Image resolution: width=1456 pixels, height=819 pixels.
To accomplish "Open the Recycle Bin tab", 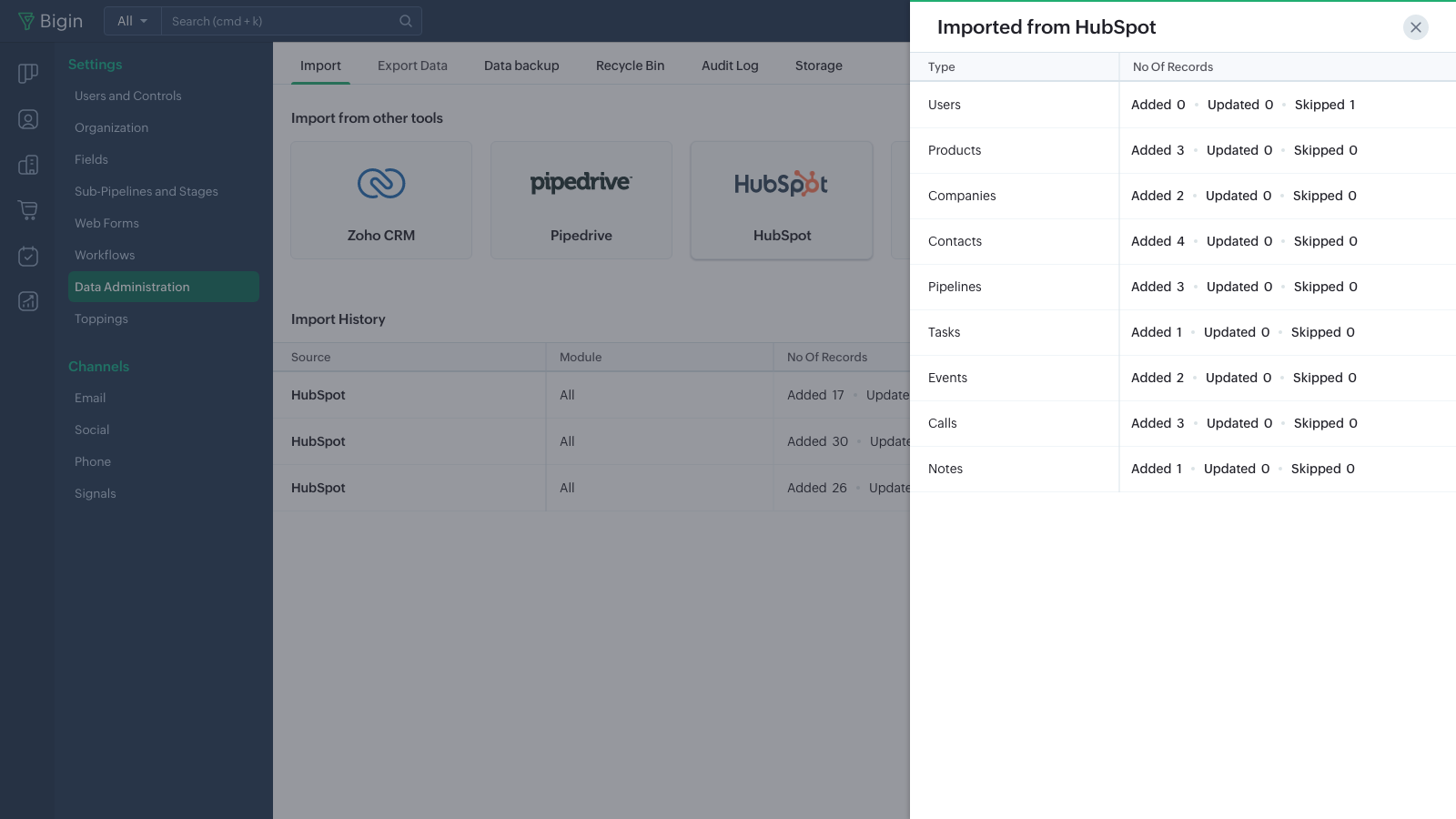I will (630, 66).
